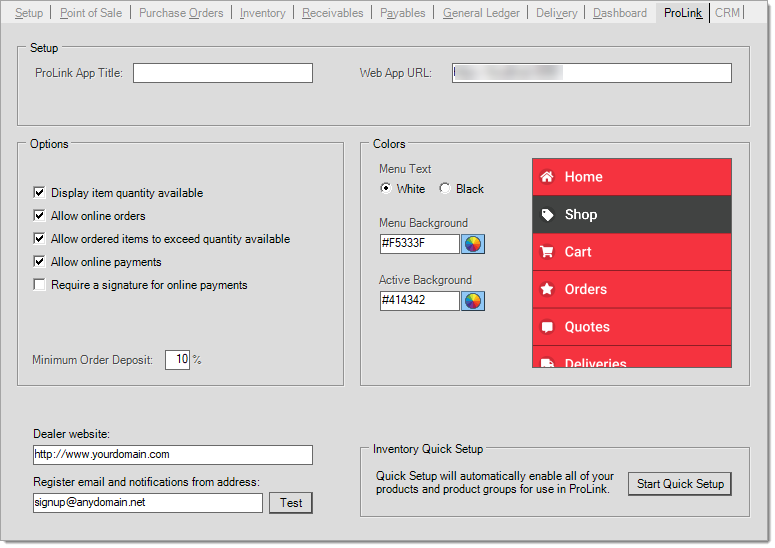
Task: Select the ProLink tab
Action: point(683,13)
